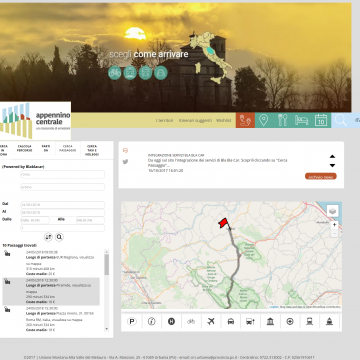This screenshot has width=360, height=360.
Task: Click the departure field containing roma
Action: point(62,175)
